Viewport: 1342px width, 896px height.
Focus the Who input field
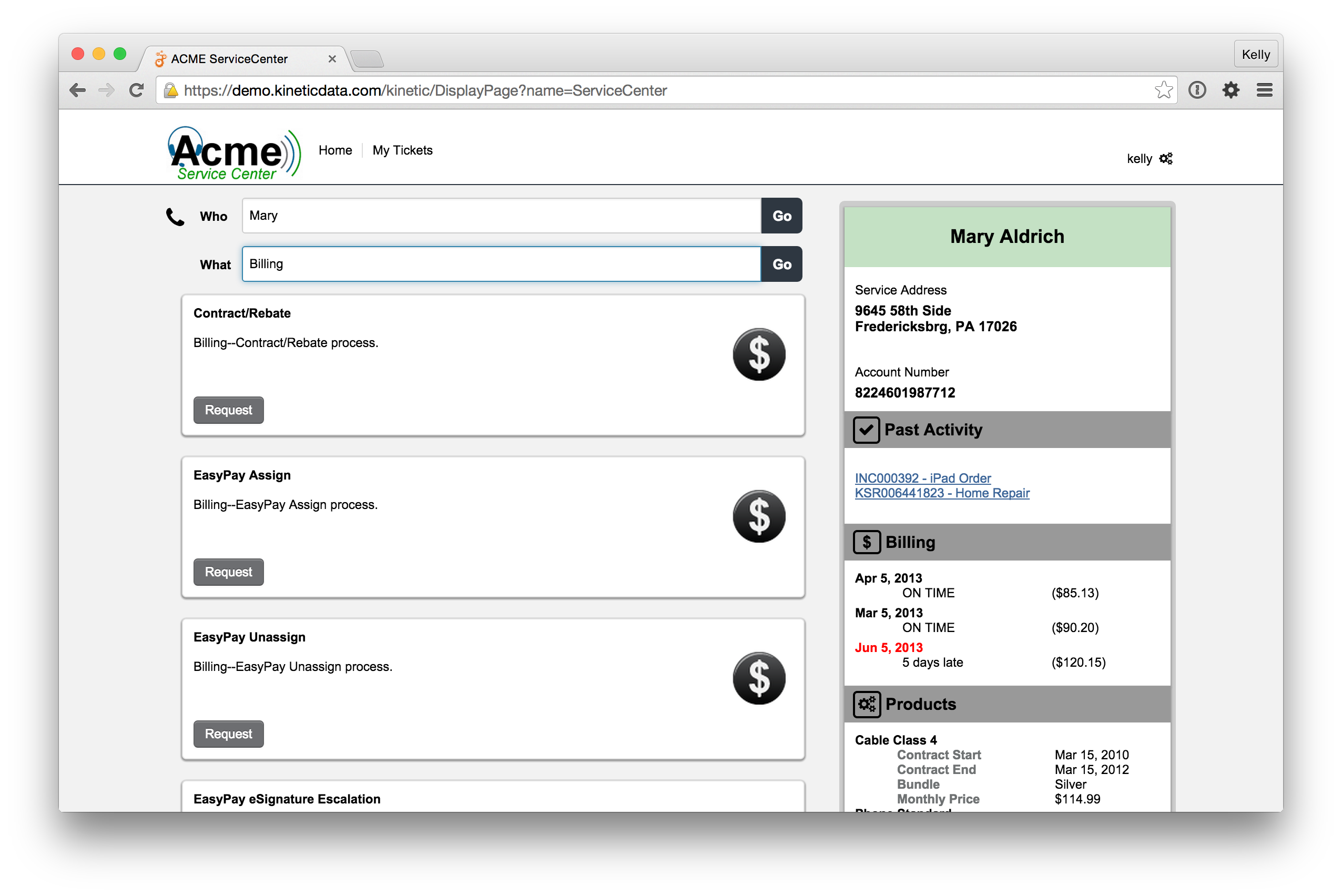coord(502,216)
